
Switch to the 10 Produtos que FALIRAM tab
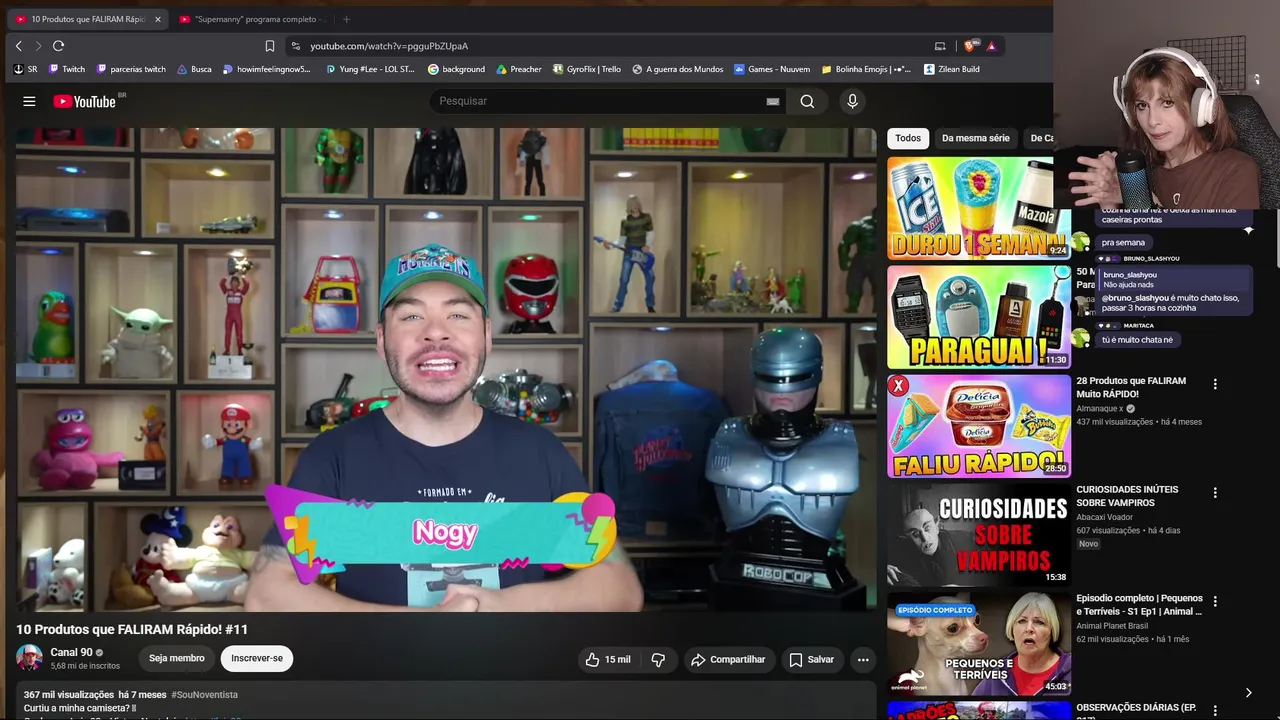point(88,19)
